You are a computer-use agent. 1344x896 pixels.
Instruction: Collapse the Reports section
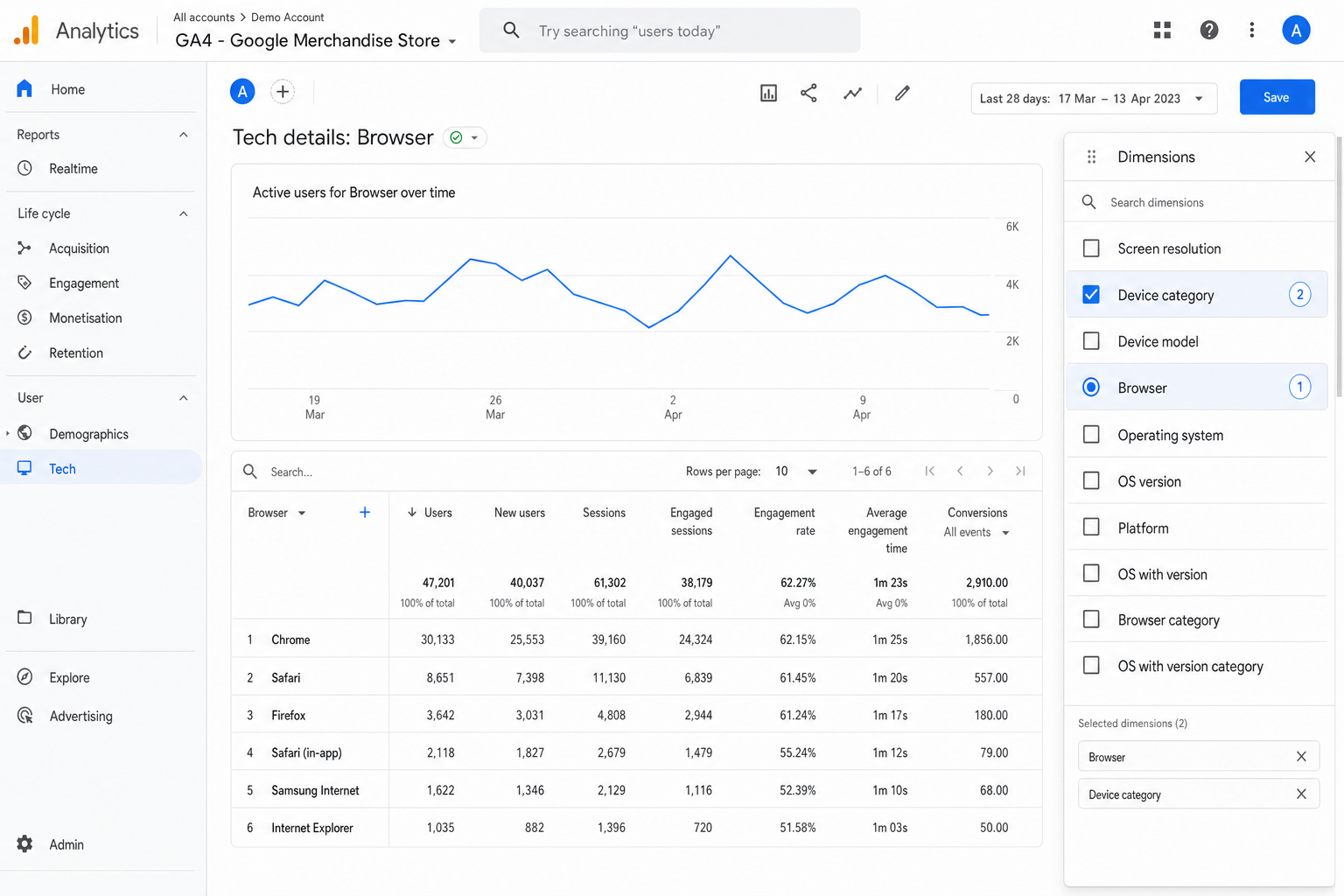[x=184, y=135]
